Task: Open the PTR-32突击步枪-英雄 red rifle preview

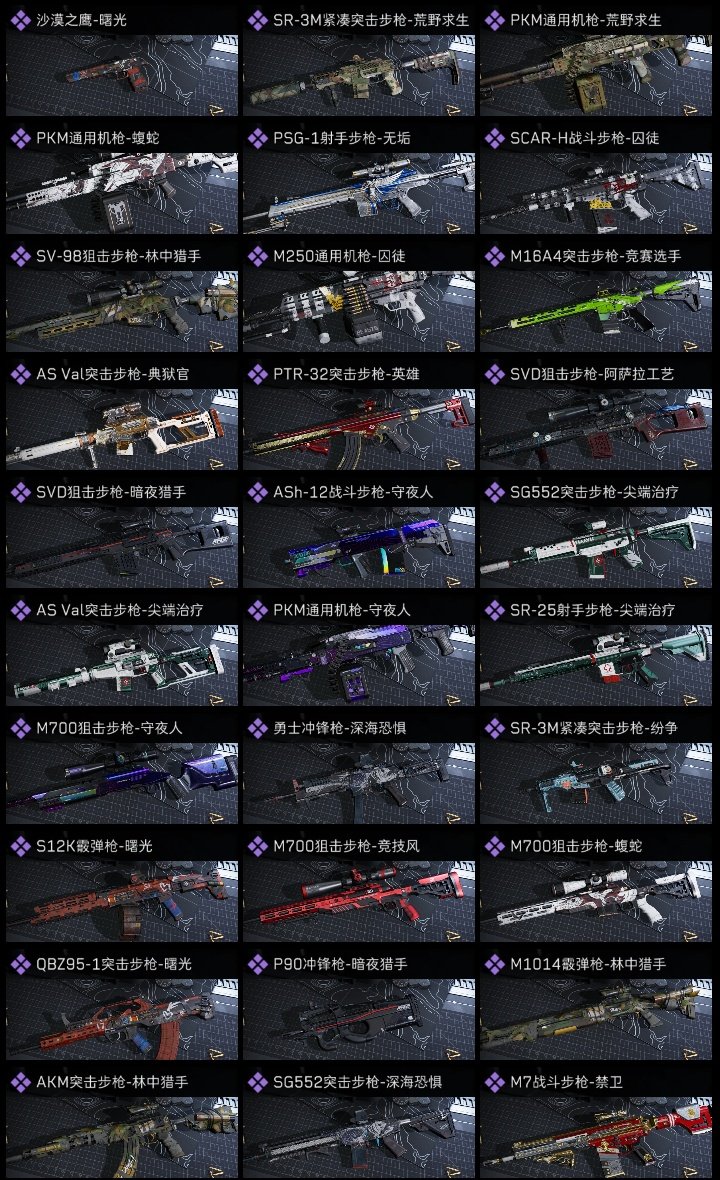Action: tap(359, 429)
